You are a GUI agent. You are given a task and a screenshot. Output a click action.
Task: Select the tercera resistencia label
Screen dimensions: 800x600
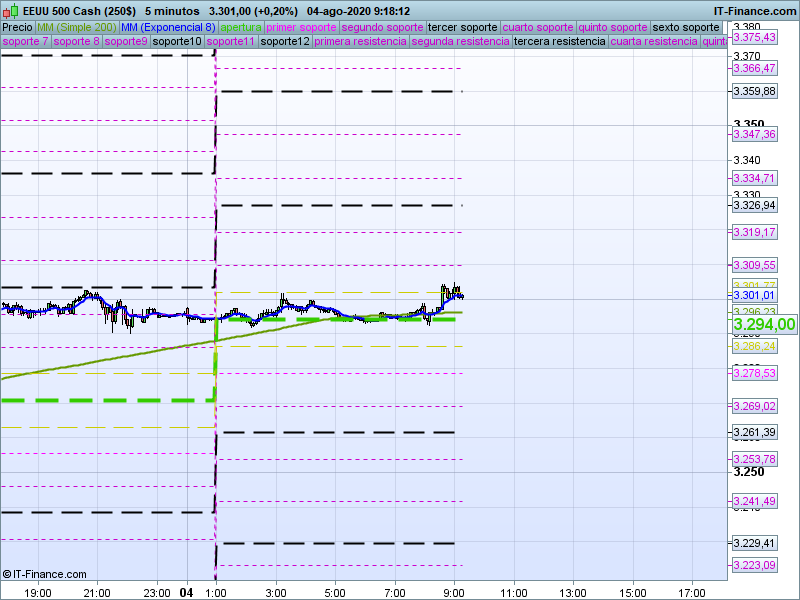click(x=559, y=42)
